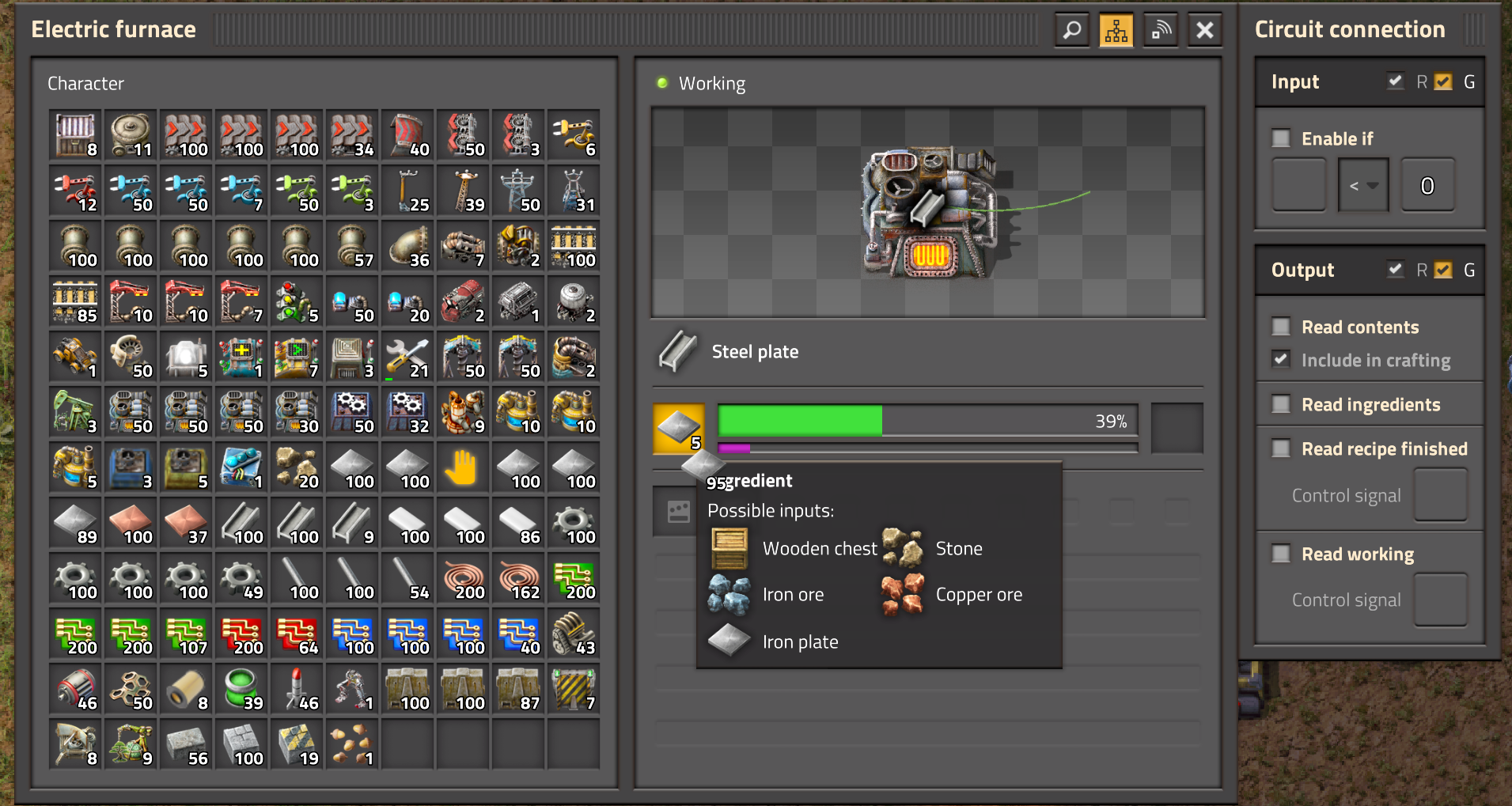Viewport: 1512px width, 806px height.
Task: Toggle Input red wire R checkbox
Action: tap(1396, 81)
